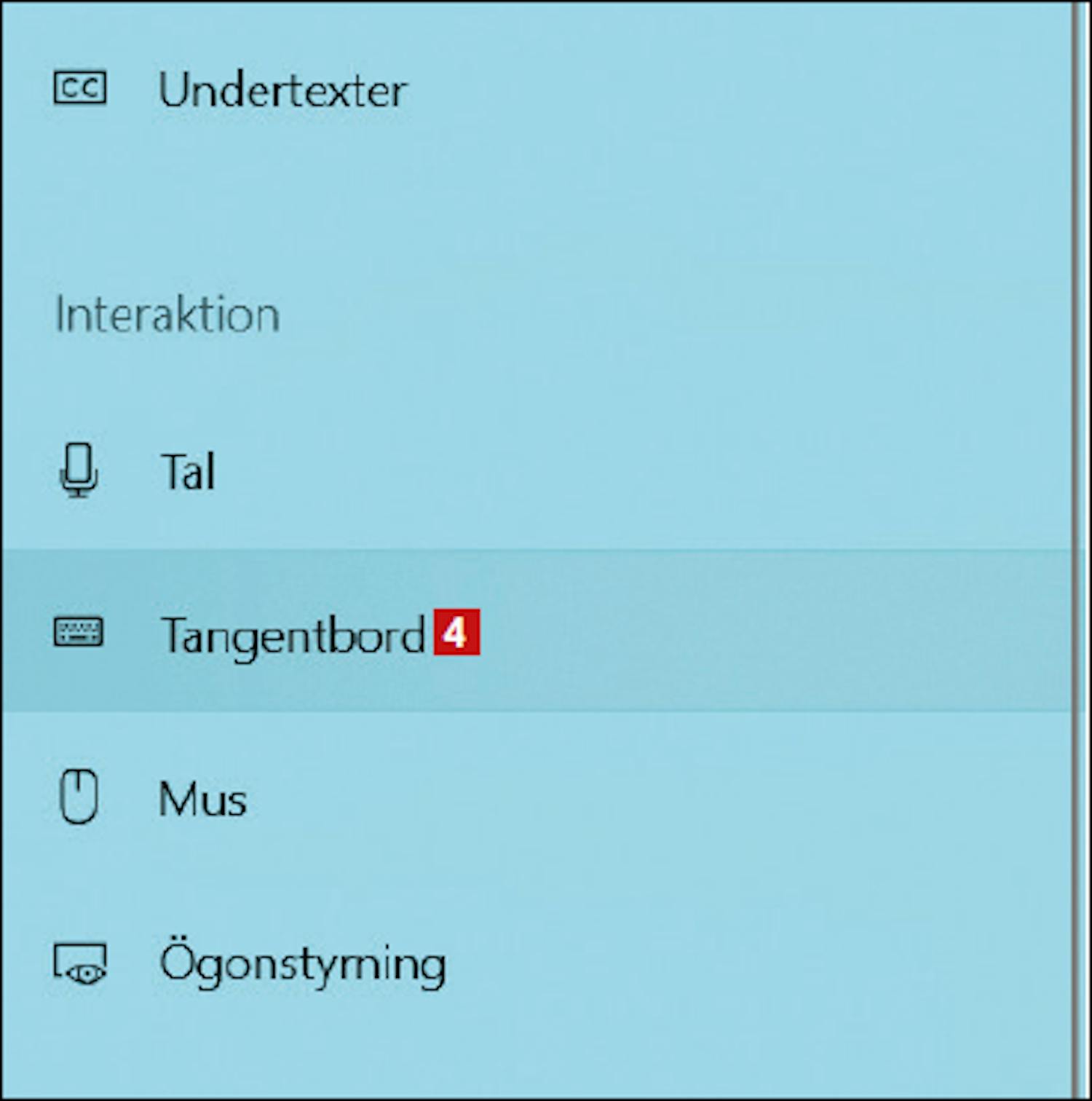Click empty space right of Interaktion heading
This screenshot has width=1092, height=1101.
tap(670, 315)
